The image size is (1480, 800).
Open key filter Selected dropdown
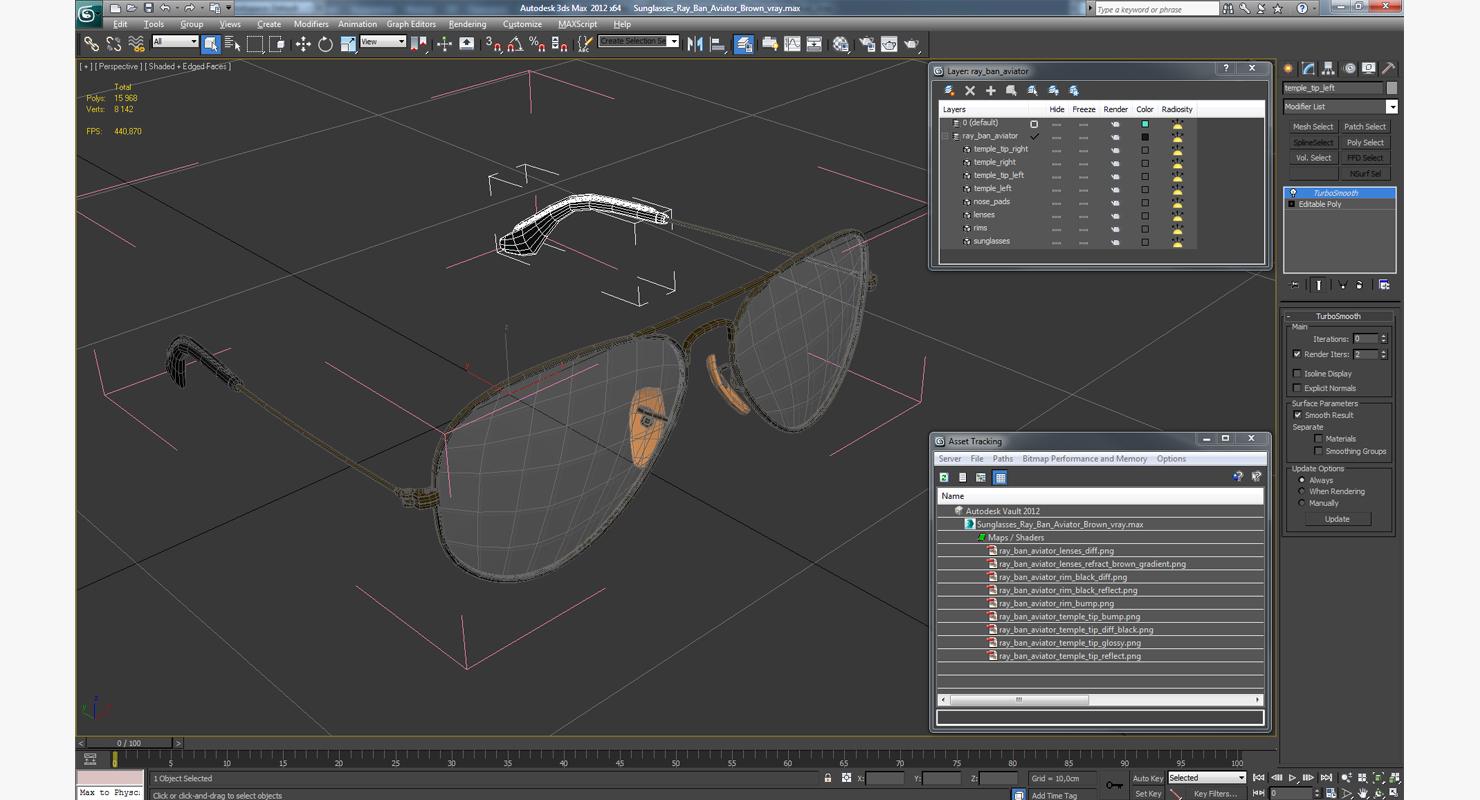pos(1206,778)
